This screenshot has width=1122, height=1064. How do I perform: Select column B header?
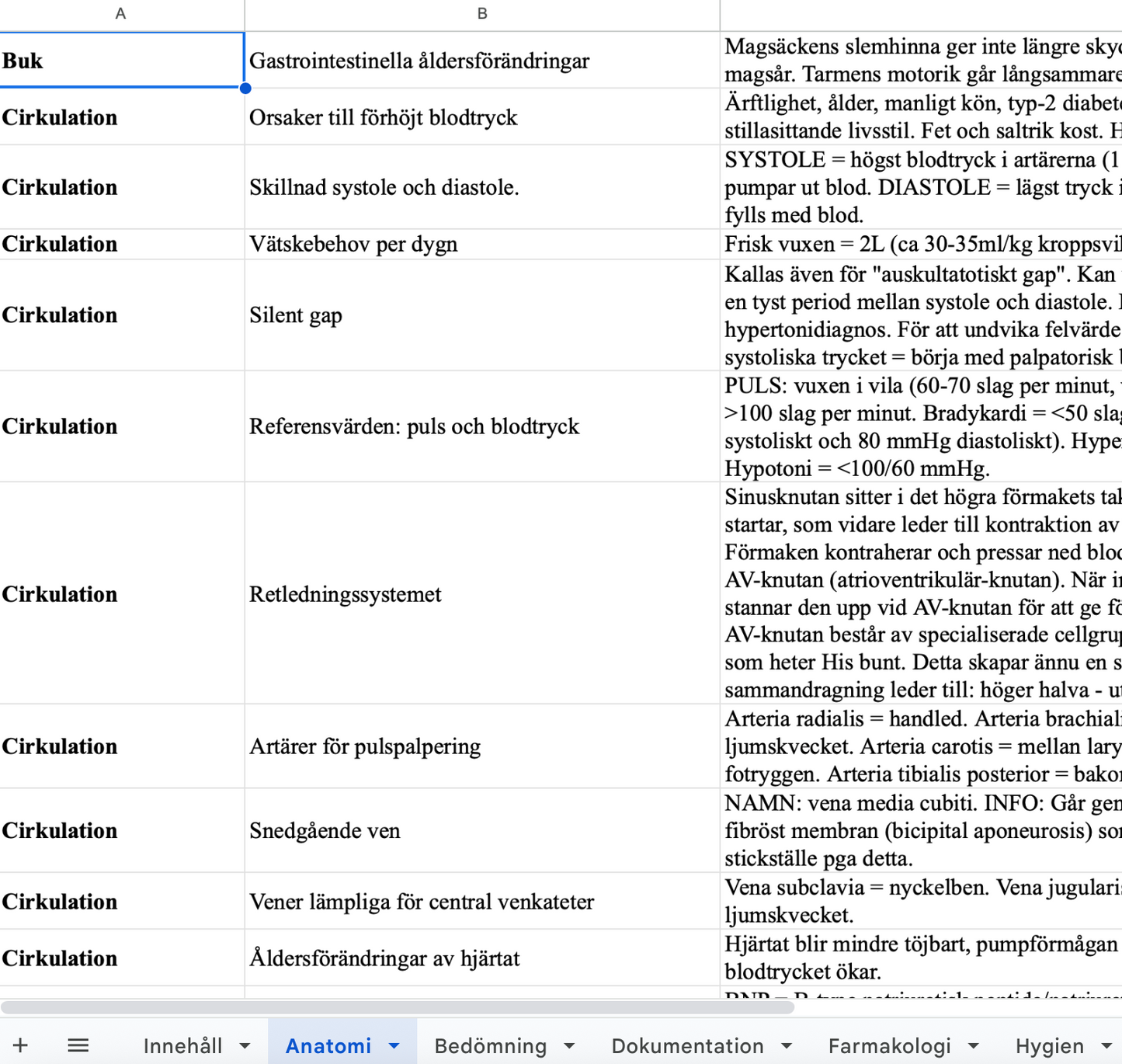point(481,13)
